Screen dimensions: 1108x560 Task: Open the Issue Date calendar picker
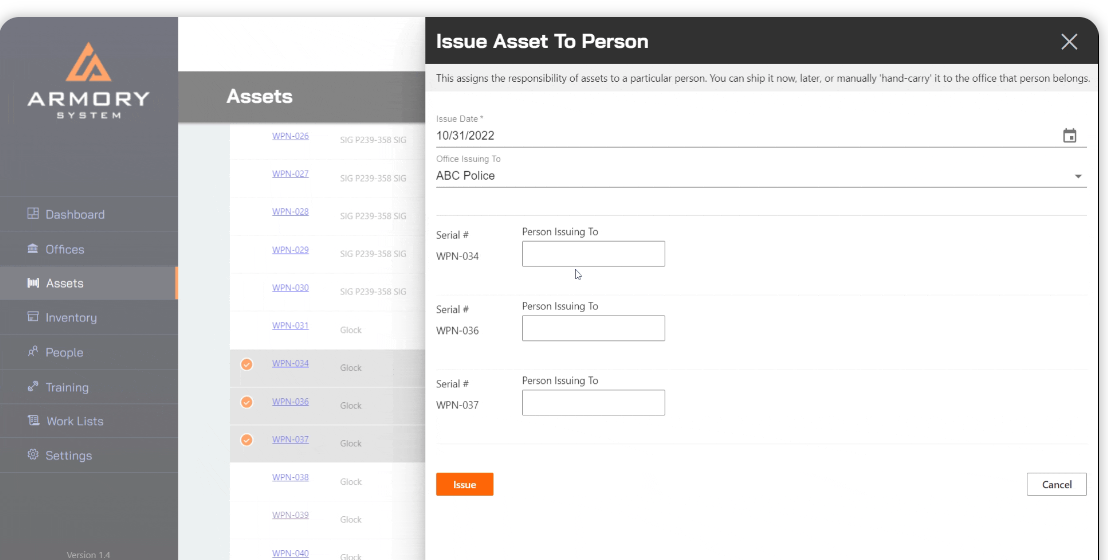1069,136
